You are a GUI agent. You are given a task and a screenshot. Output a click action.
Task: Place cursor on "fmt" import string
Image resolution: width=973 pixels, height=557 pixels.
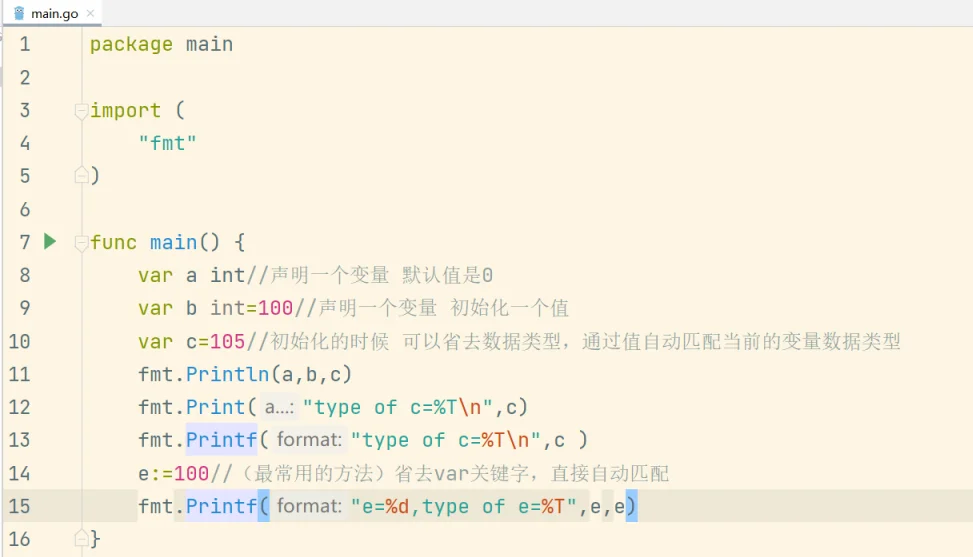coord(168,143)
